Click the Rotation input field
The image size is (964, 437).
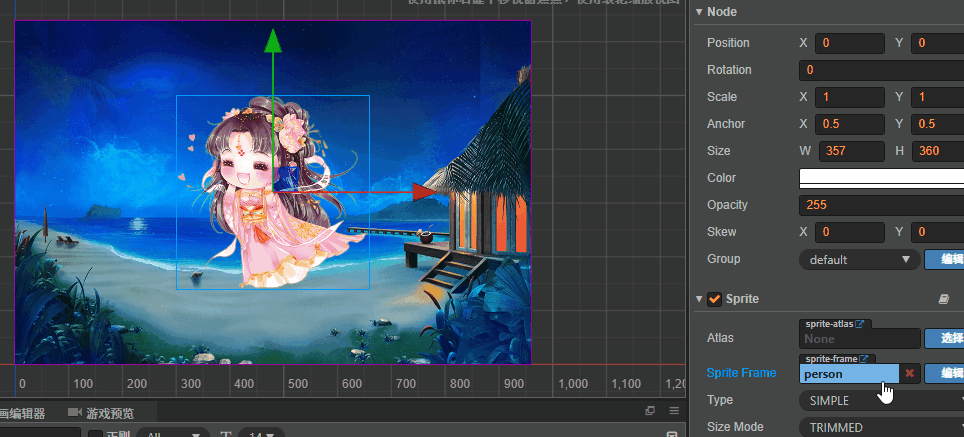pos(882,70)
